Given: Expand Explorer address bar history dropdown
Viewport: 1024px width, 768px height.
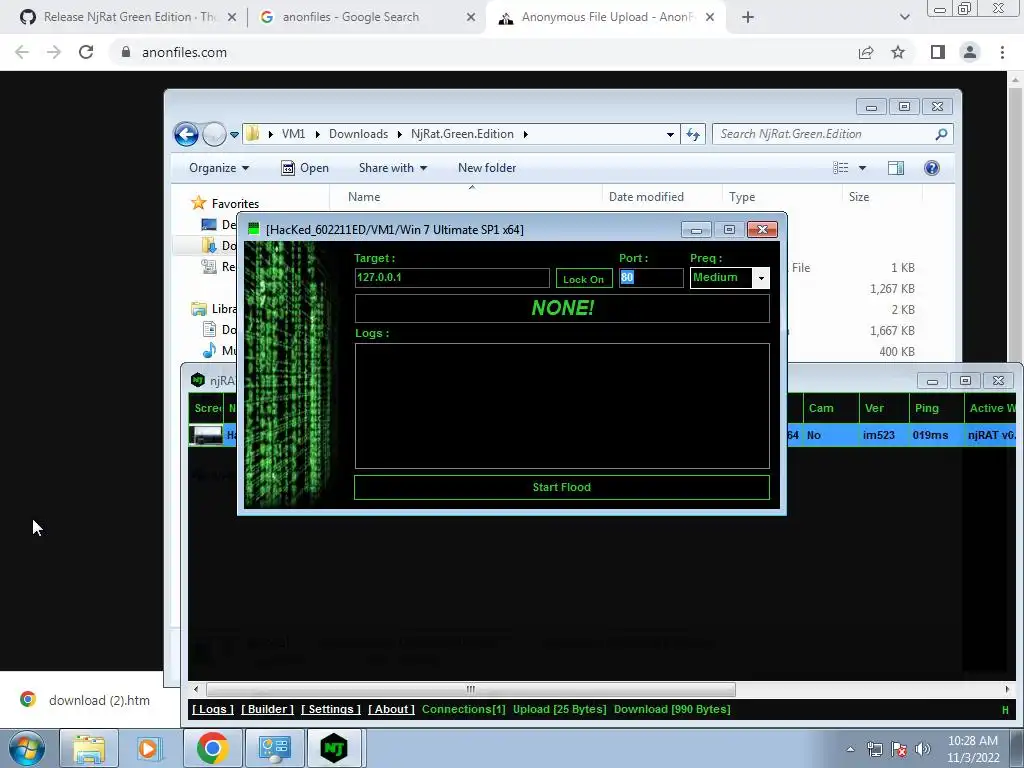Looking at the screenshot, I should coord(670,135).
